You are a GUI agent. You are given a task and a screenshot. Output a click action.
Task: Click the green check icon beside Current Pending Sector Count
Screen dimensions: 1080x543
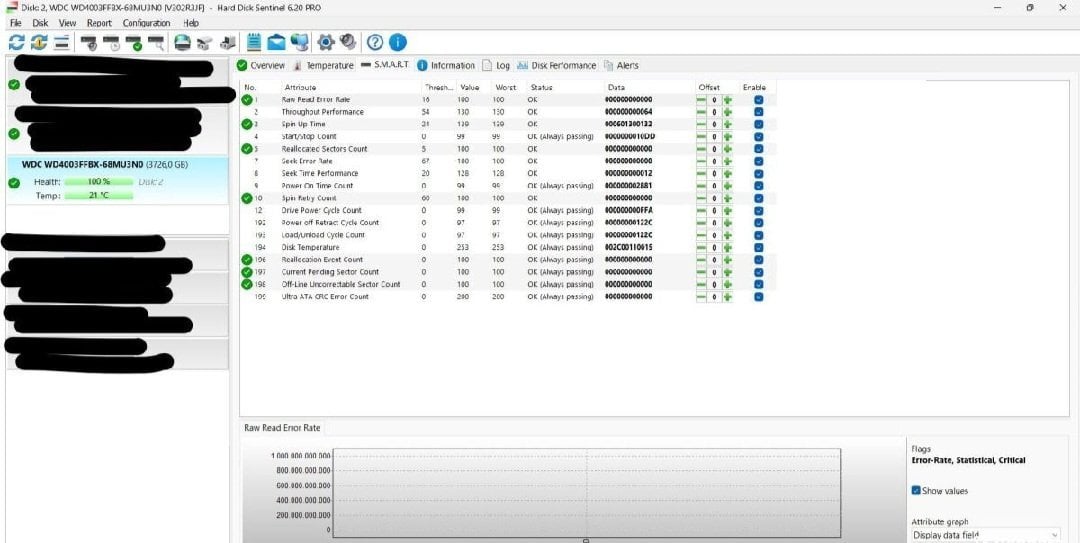pos(247,272)
